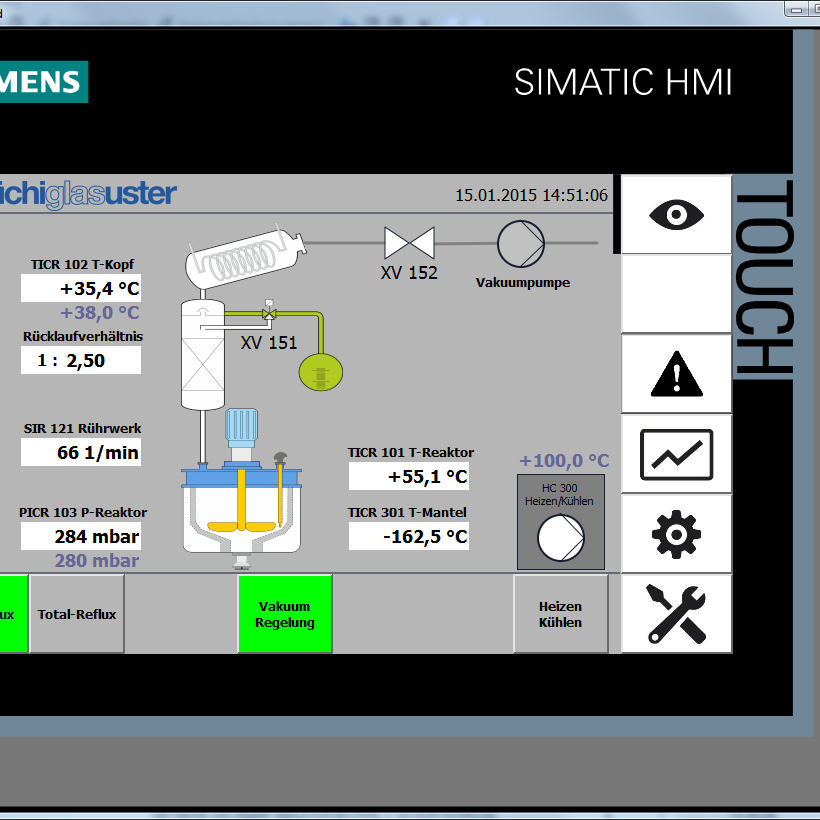Select the reactor vessel graphic
Screen dimensions: 820x820
242,511
